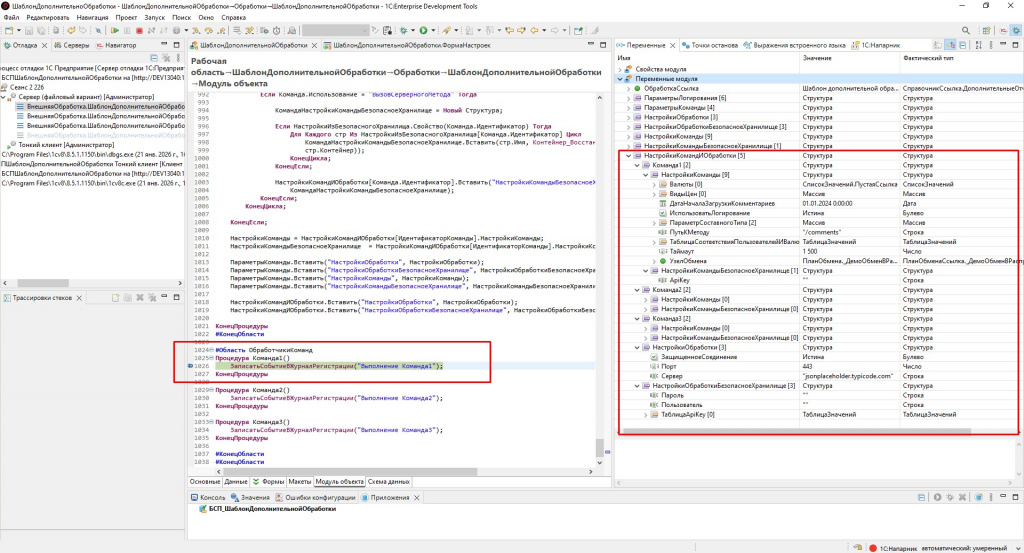This screenshot has height=553, width=1024.
Task: Switch to the Точки останова tab
Action: (x=712, y=45)
